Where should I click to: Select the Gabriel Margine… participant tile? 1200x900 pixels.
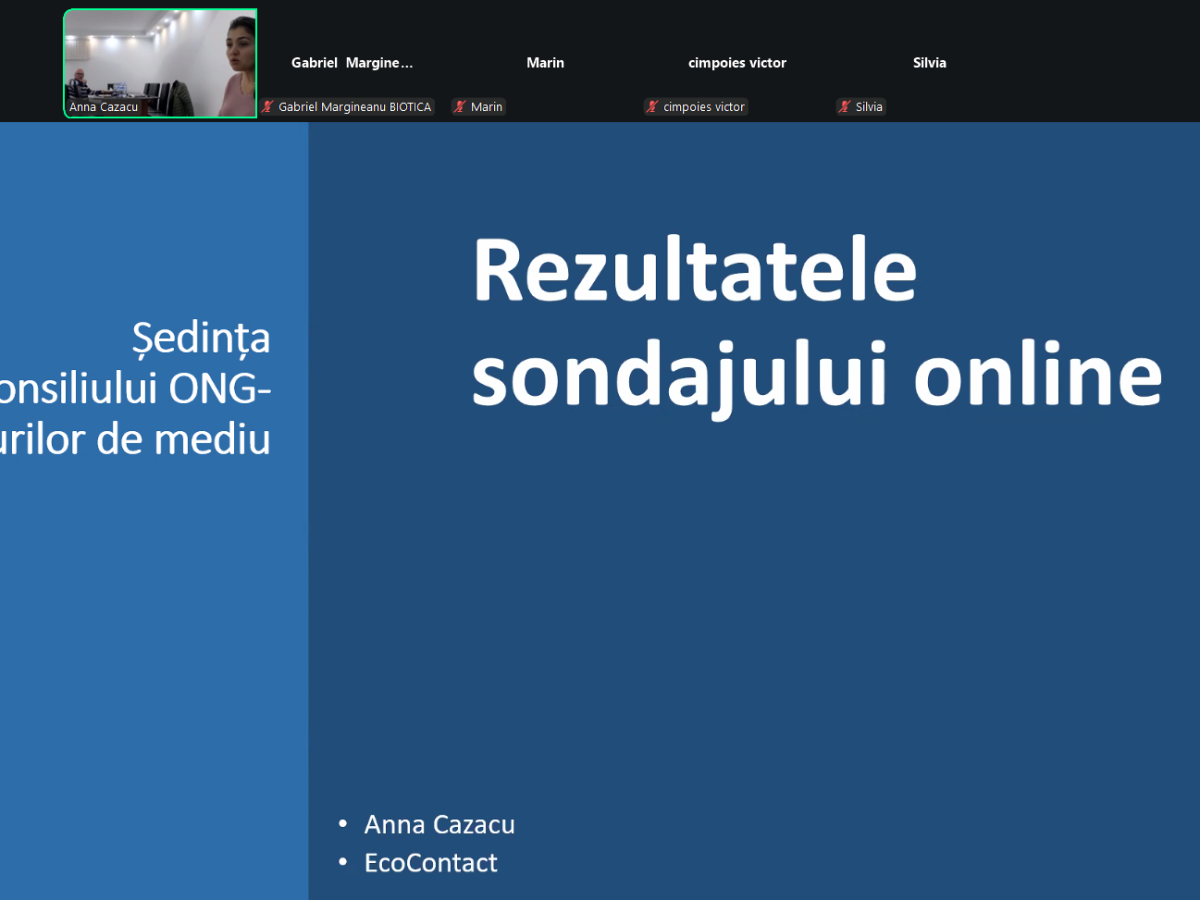click(x=352, y=63)
